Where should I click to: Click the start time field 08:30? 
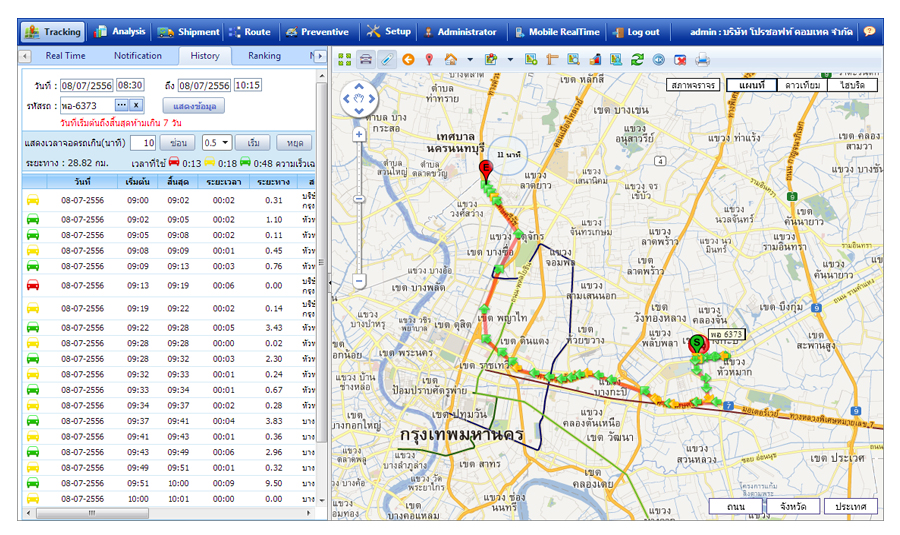130,85
